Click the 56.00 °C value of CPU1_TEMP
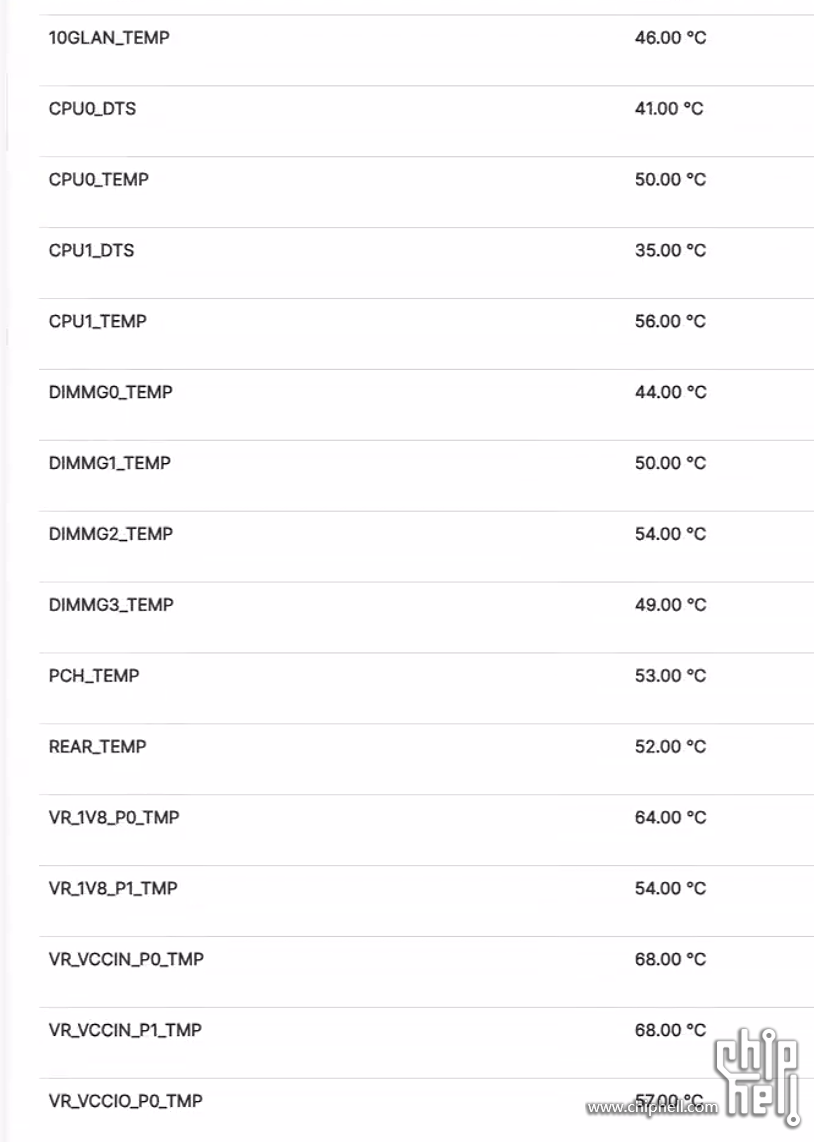Image resolution: width=814 pixels, height=1142 pixels. [x=671, y=321]
